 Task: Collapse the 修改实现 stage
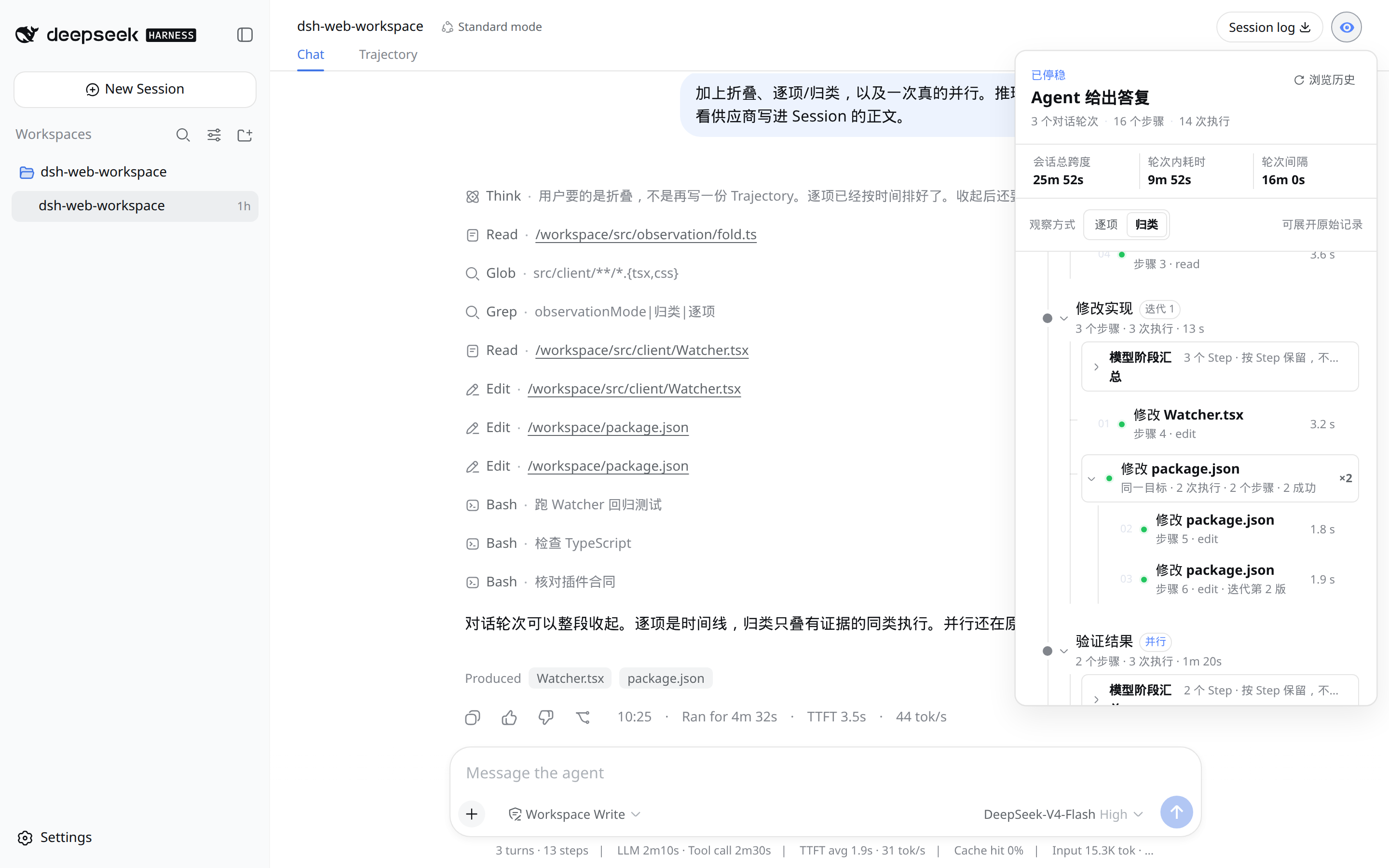[x=1064, y=319]
